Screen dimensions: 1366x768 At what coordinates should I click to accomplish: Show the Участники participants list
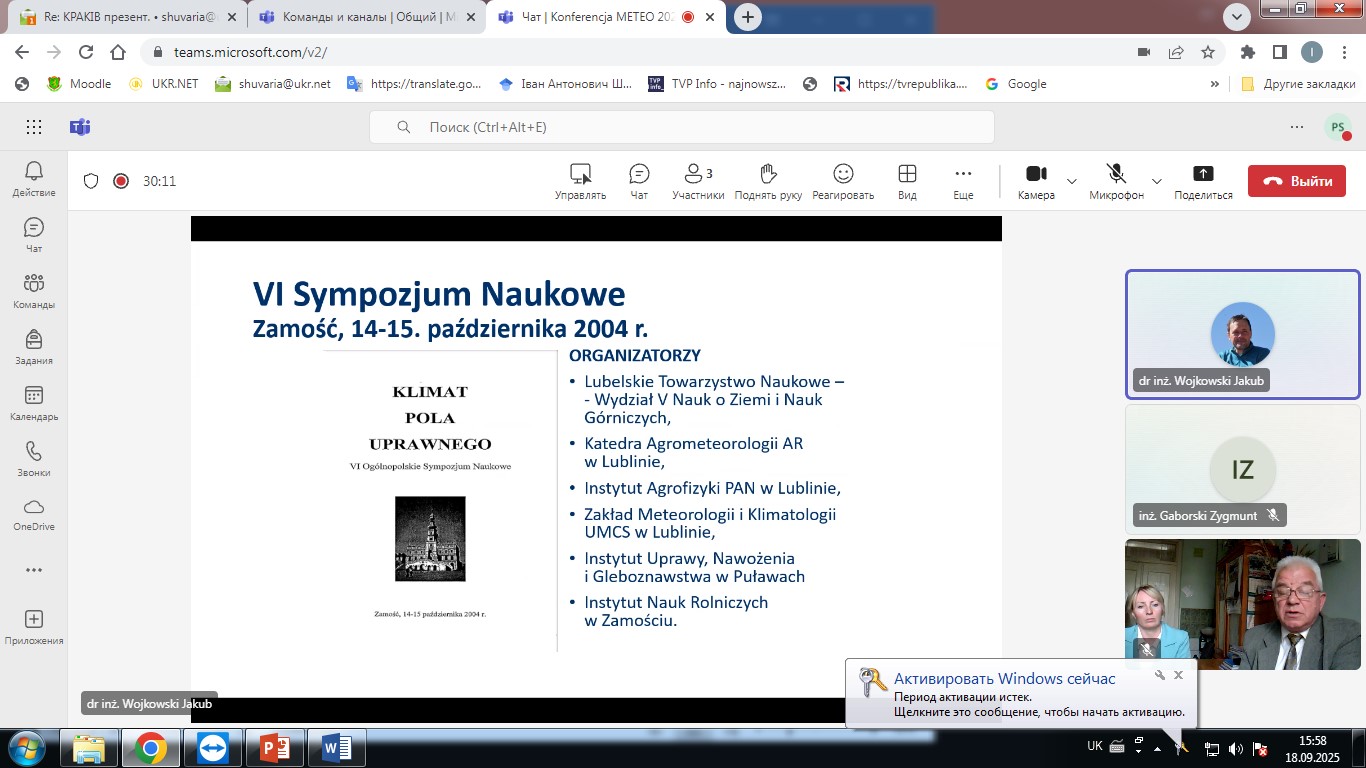point(698,181)
